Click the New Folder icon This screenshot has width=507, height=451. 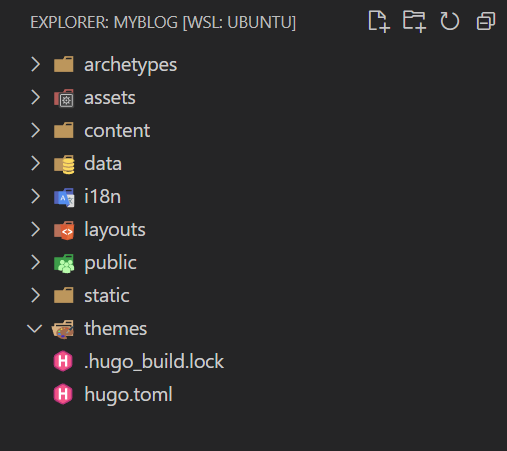(414, 22)
